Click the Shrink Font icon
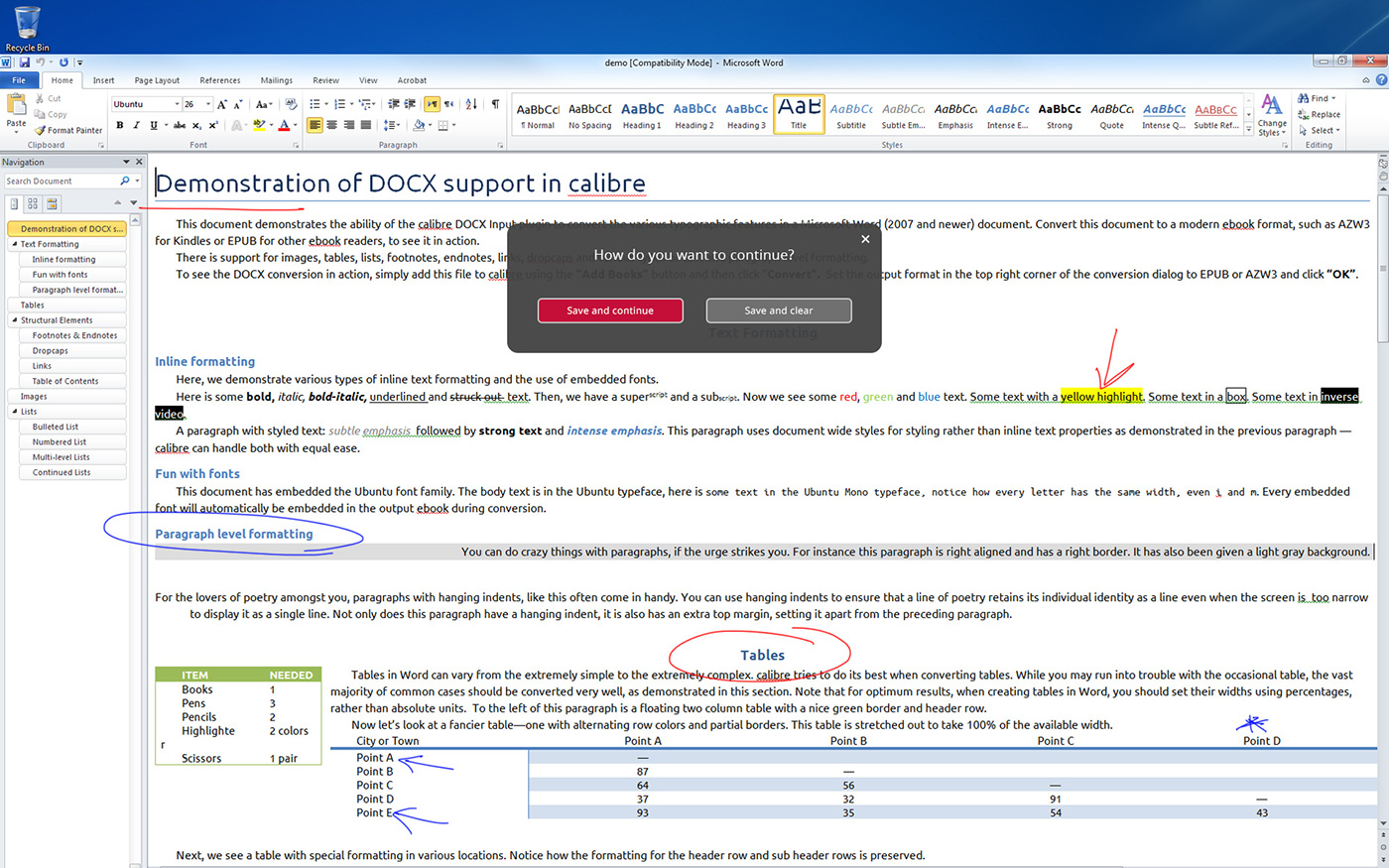1389x868 pixels. [238, 104]
